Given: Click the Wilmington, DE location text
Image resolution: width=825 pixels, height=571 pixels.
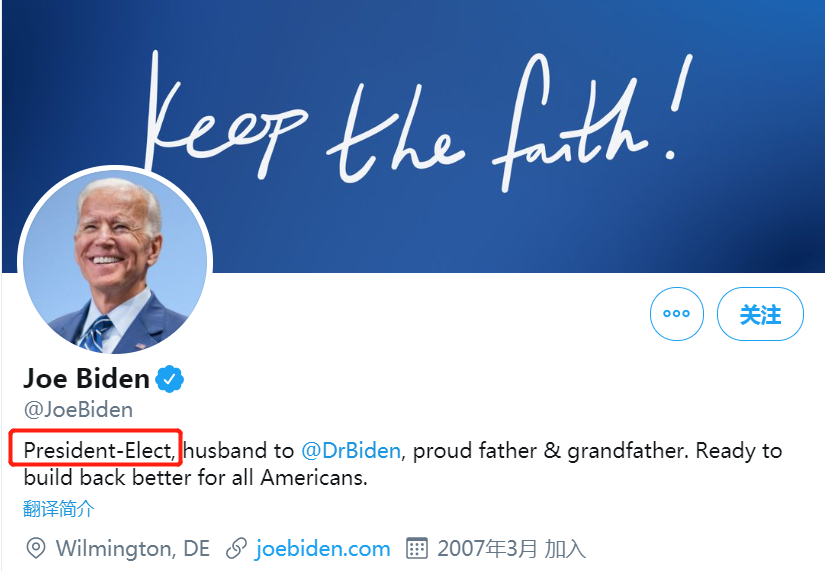Looking at the screenshot, I should coord(133,548).
